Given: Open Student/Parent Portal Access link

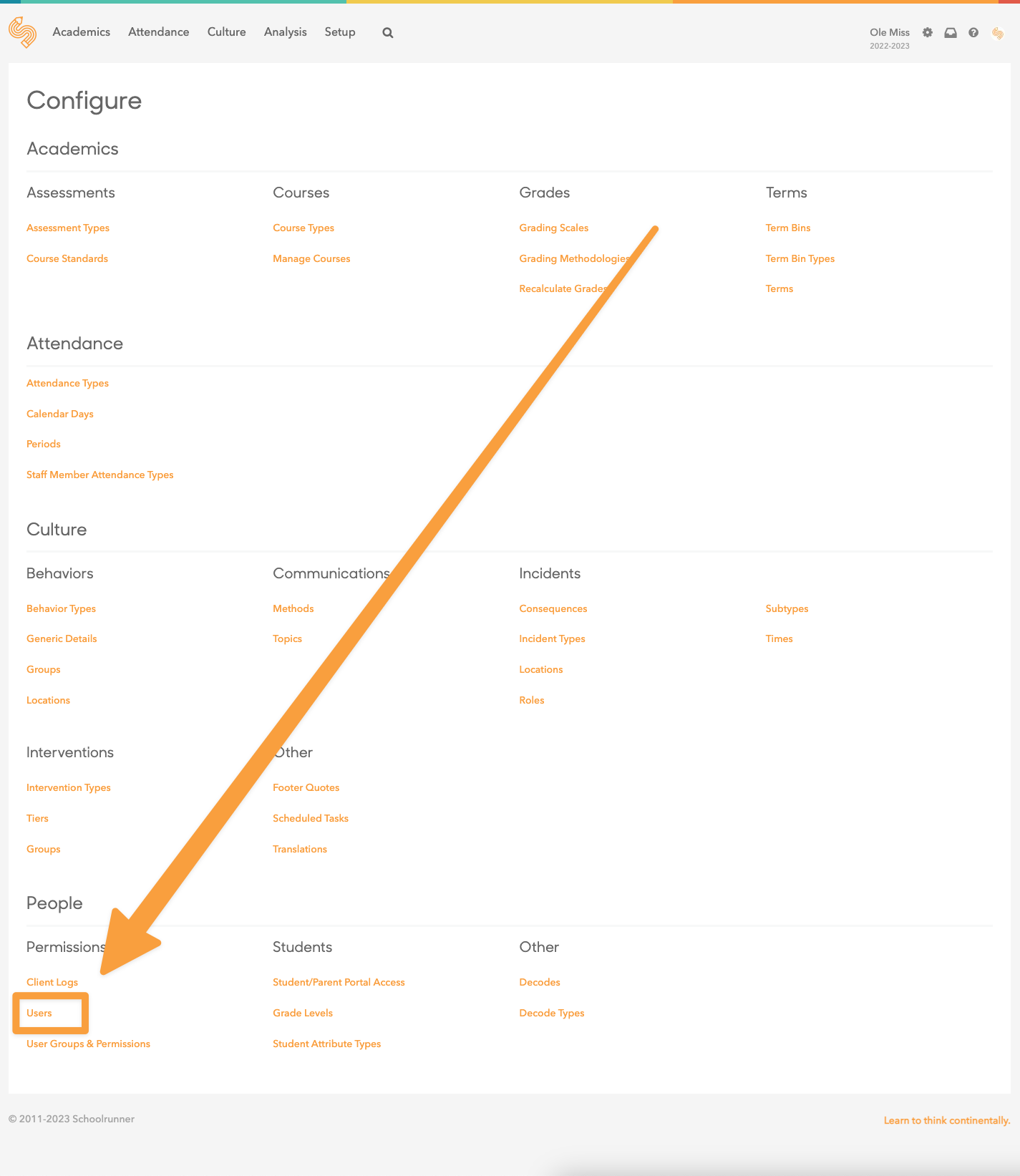Looking at the screenshot, I should (338, 982).
